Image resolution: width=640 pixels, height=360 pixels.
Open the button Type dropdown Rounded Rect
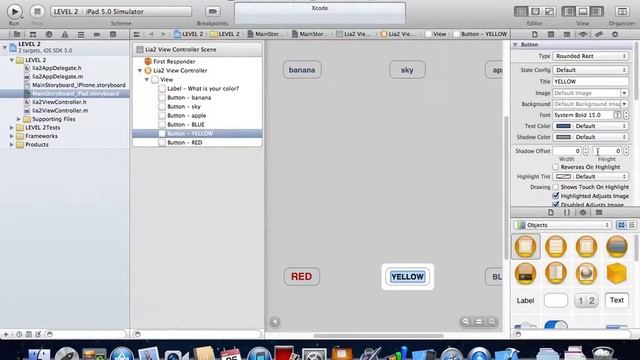[590, 56]
